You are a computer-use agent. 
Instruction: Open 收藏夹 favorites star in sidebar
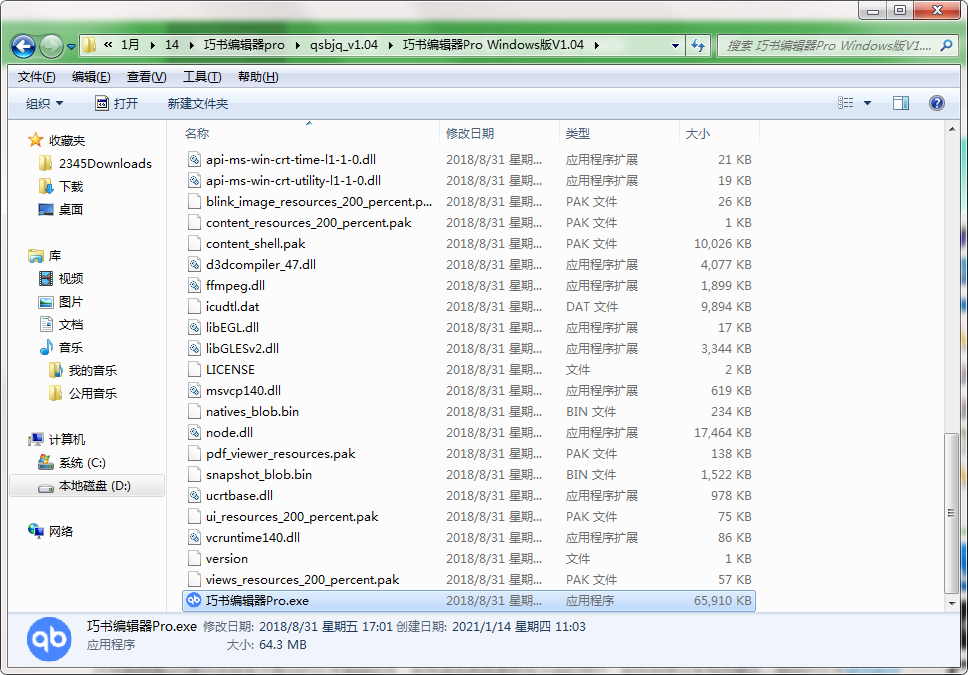[35, 140]
